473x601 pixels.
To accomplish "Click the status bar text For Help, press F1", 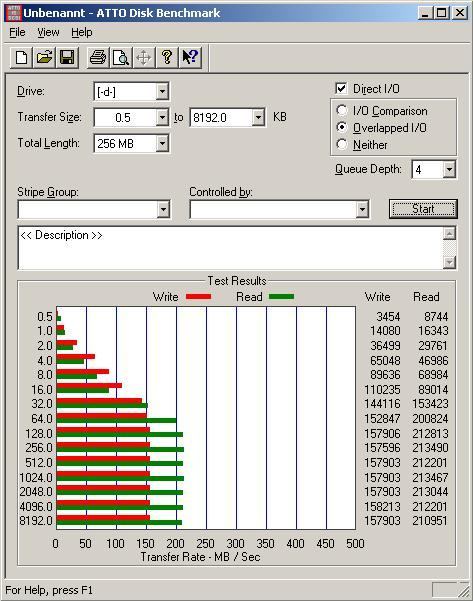I will [x=49, y=590].
